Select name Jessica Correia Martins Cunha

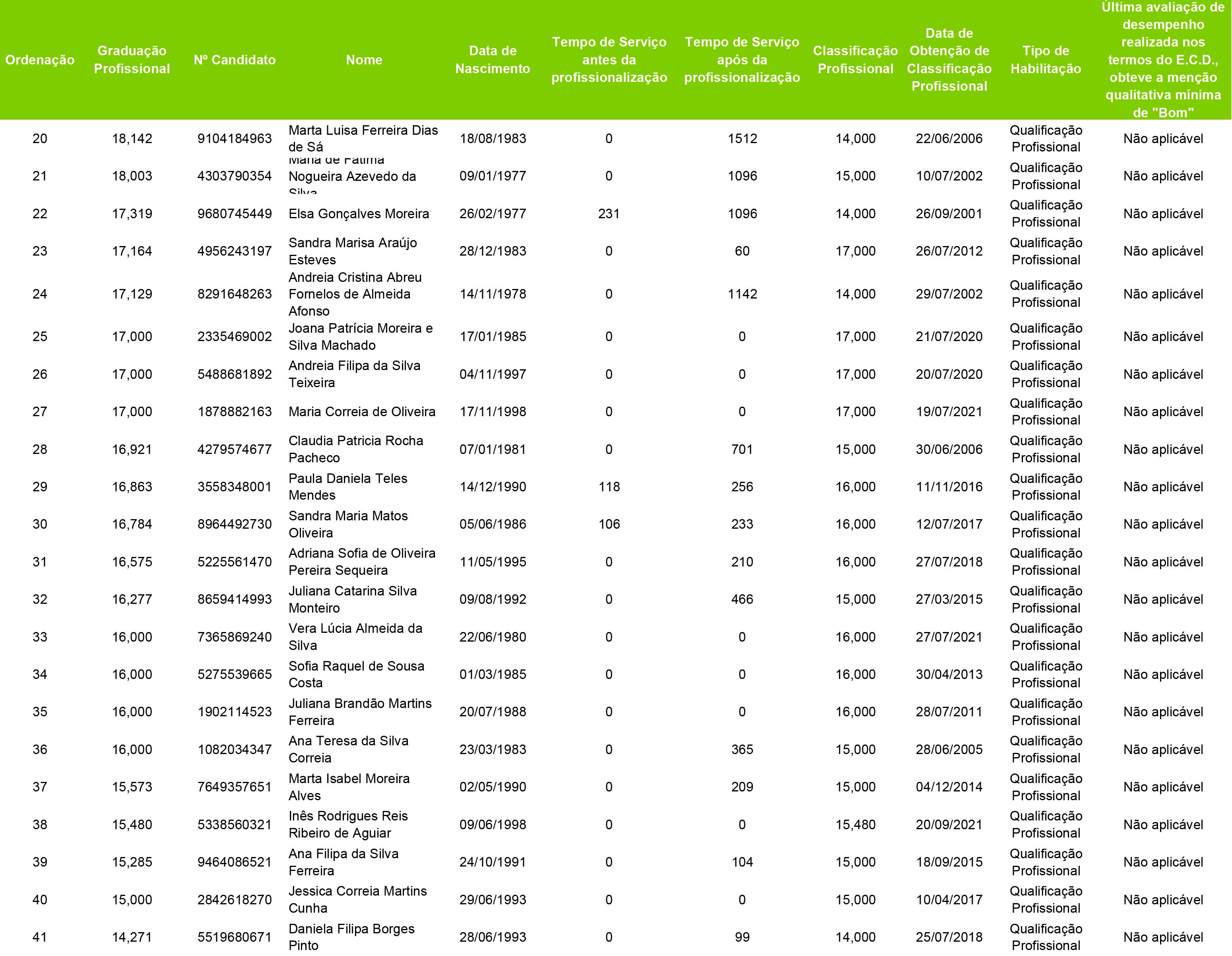tap(358, 899)
